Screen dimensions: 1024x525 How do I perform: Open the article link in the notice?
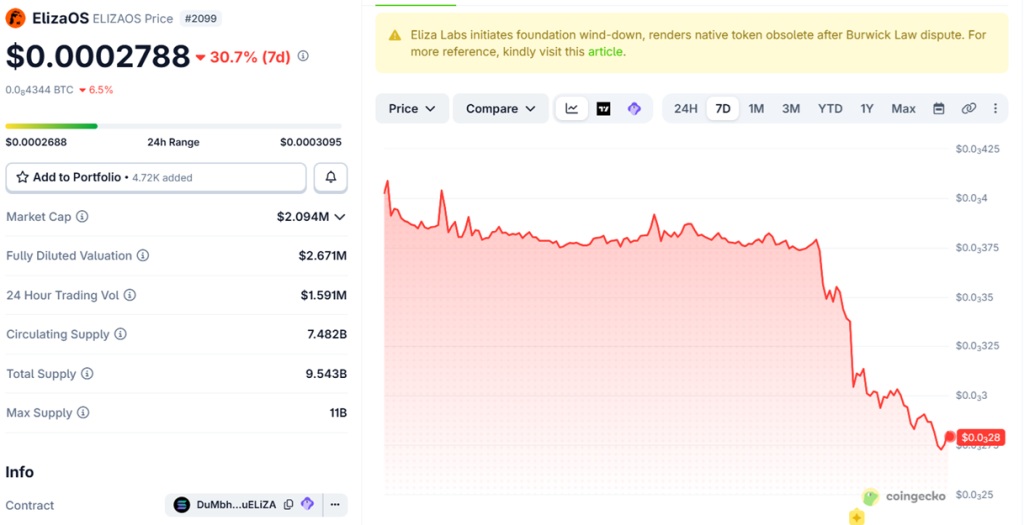(605, 52)
